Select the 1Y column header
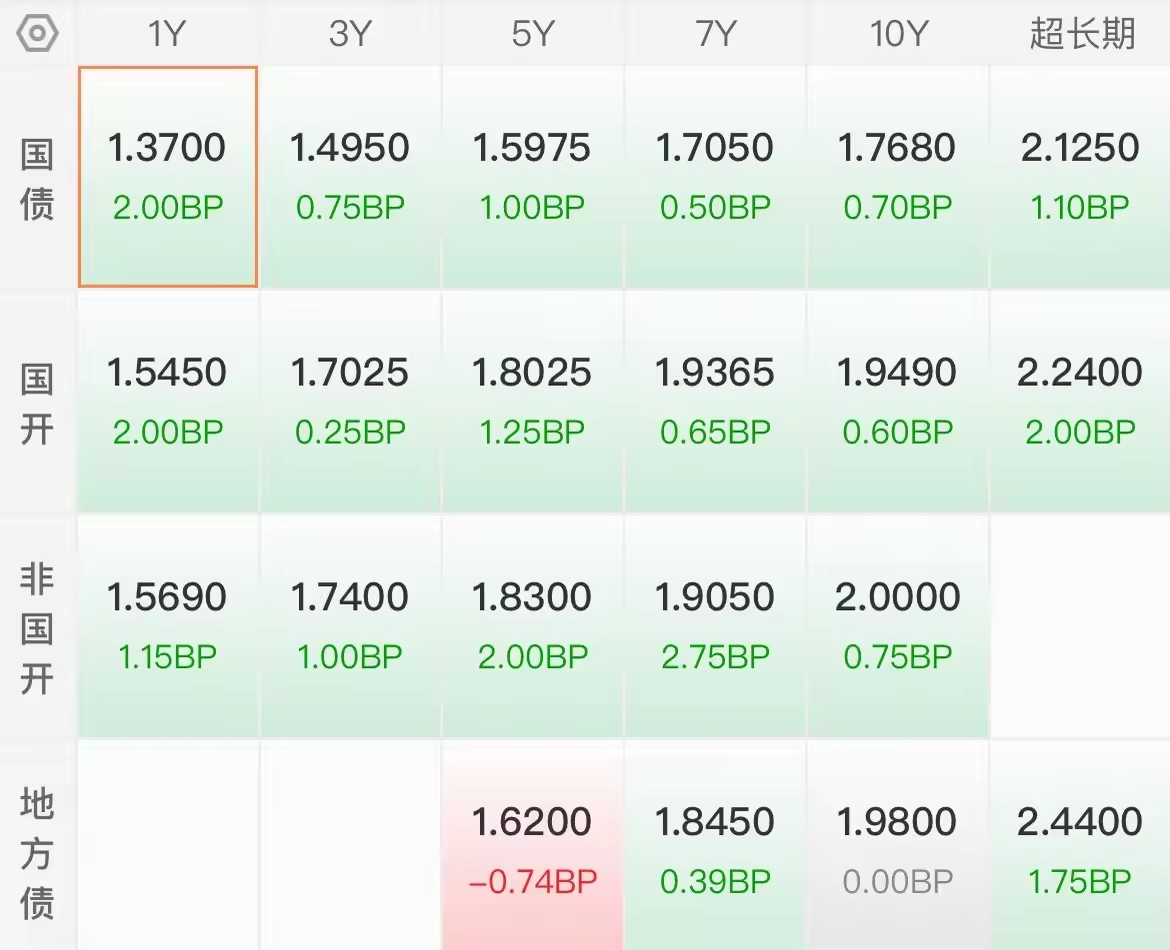Viewport: 1170px width, 950px height. (x=167, y=34)
